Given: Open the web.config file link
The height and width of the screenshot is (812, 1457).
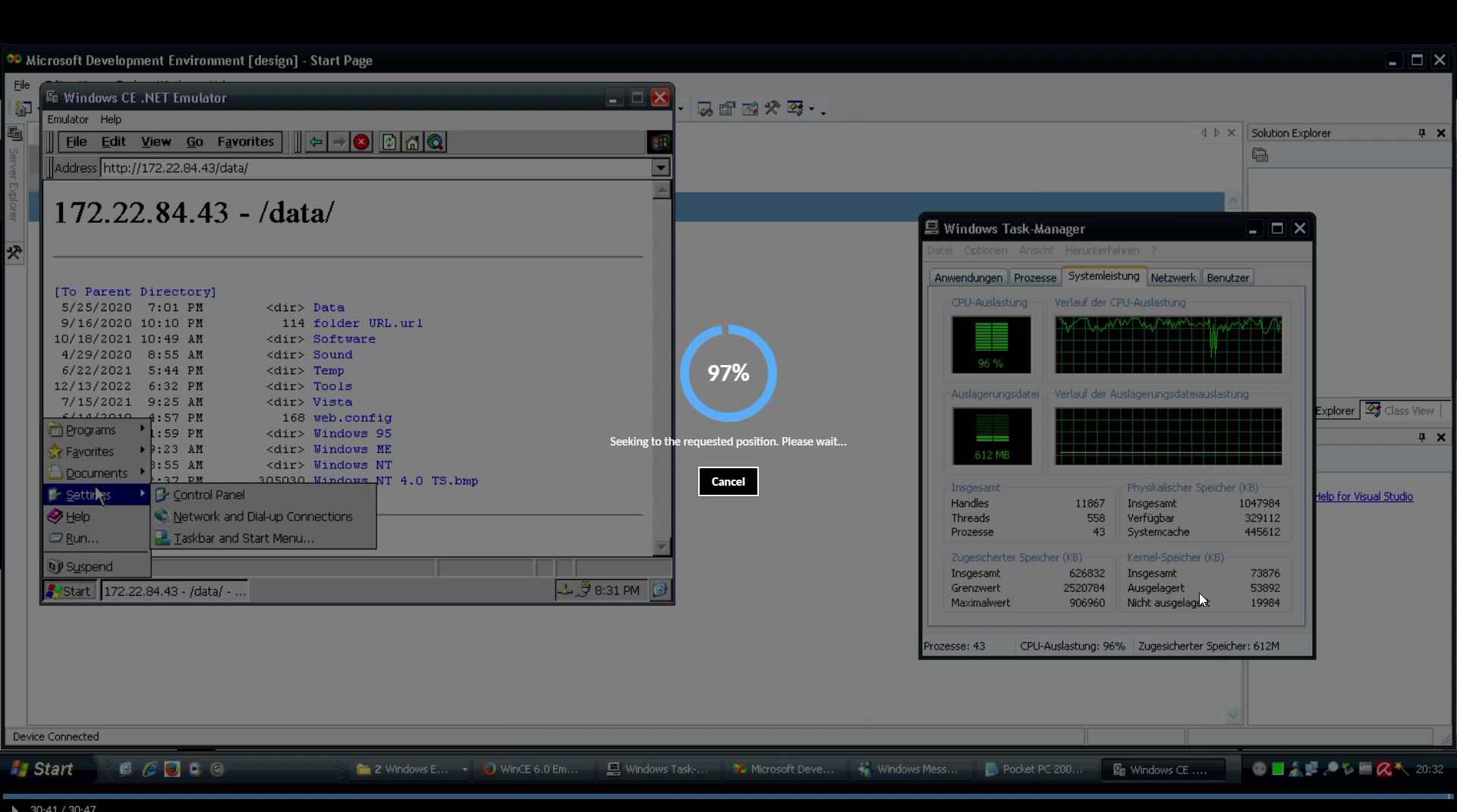Looking at the screenshot, I should point(352,418).
